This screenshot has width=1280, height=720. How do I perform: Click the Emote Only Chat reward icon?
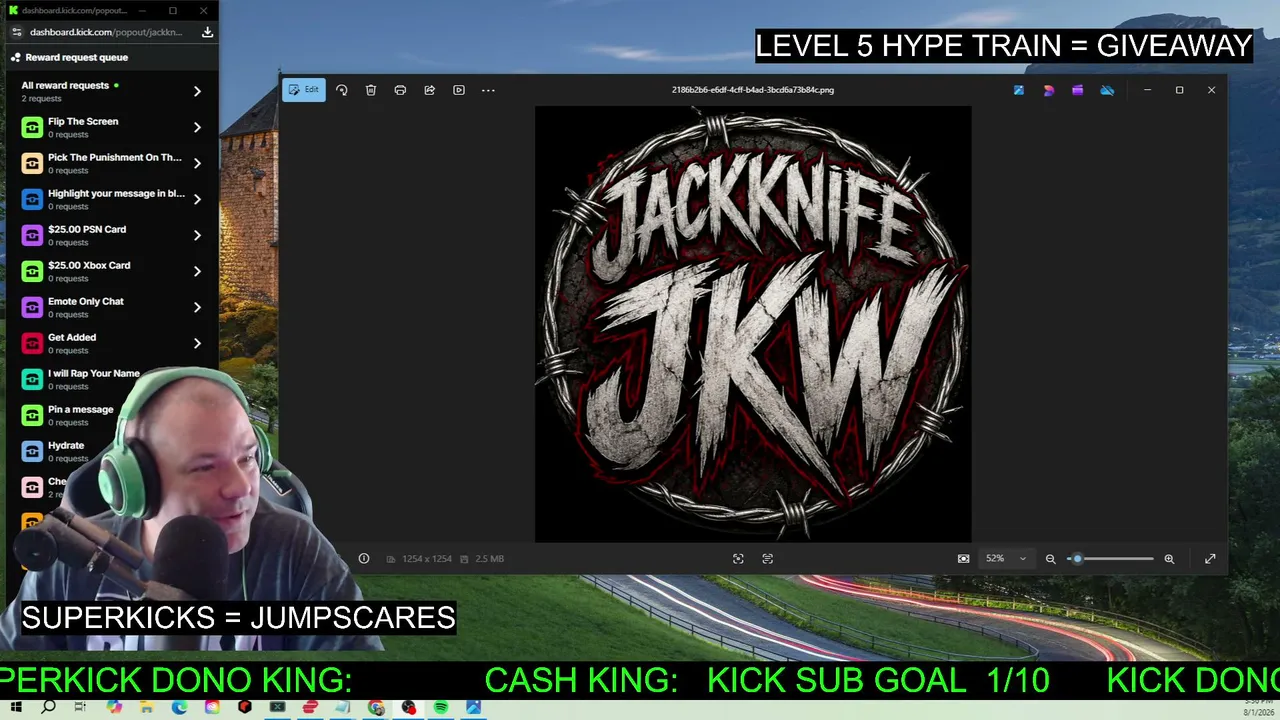click(32, 307)
